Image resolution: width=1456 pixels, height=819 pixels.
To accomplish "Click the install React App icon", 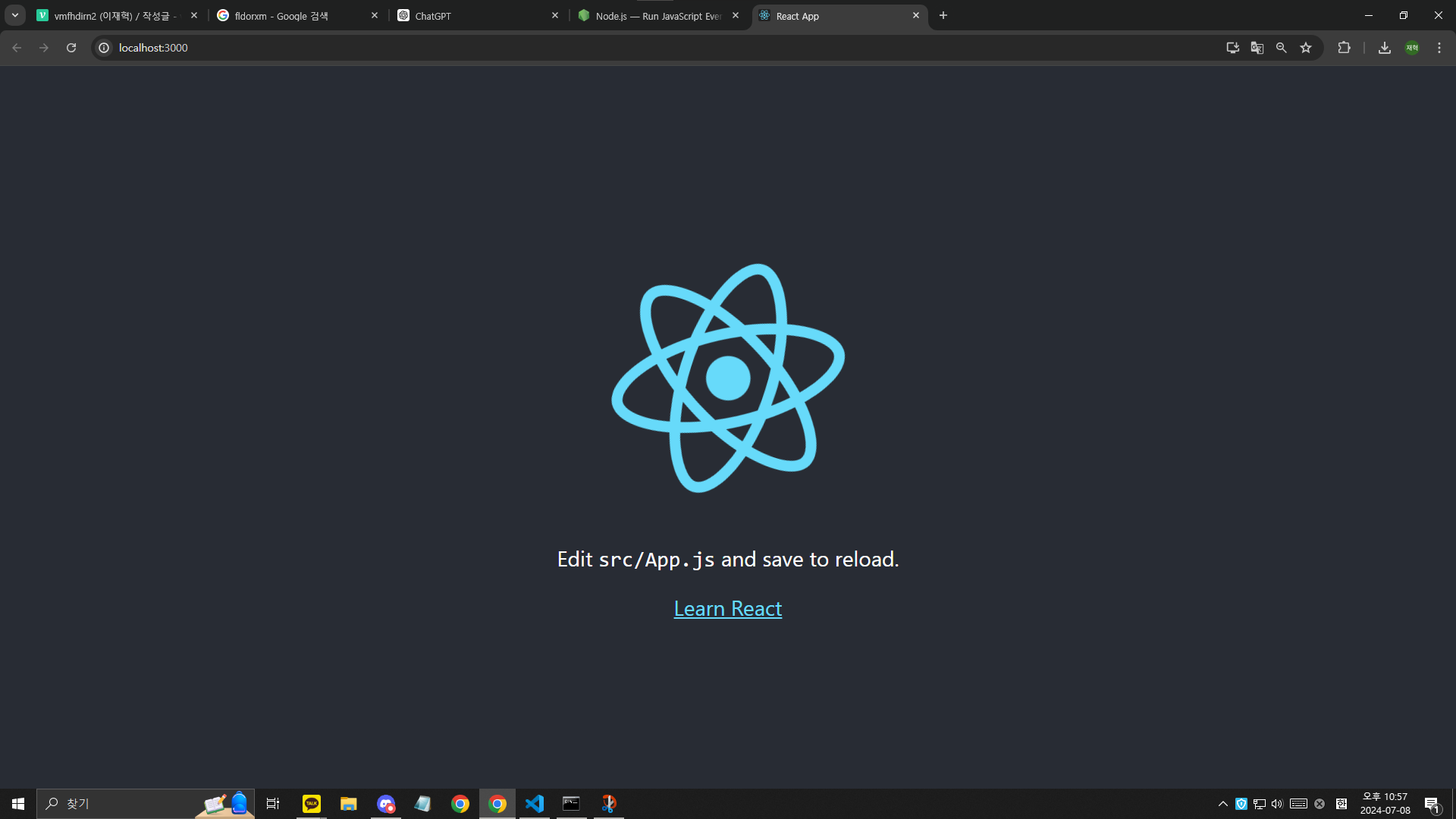I will coord(1232,47).
